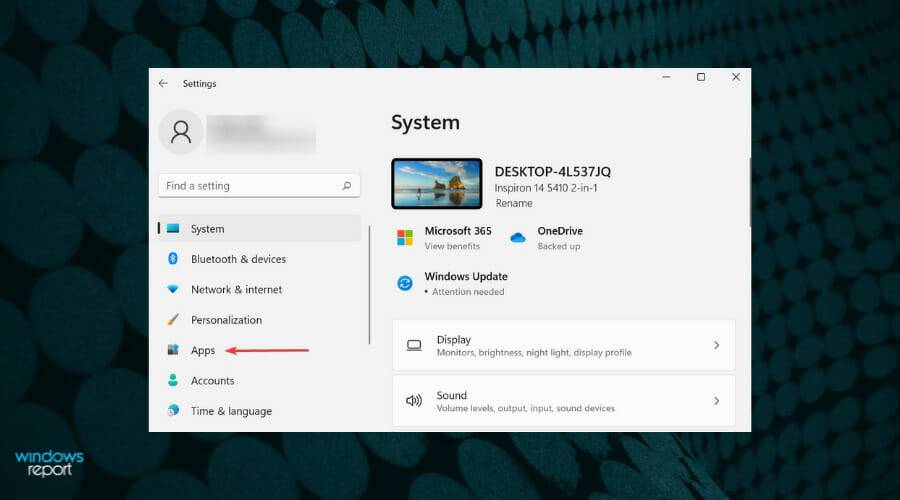The image size is (900, 500).
Task: Expand Sound with its chevron
Action: pyautogui.click(x=716, y=401)
